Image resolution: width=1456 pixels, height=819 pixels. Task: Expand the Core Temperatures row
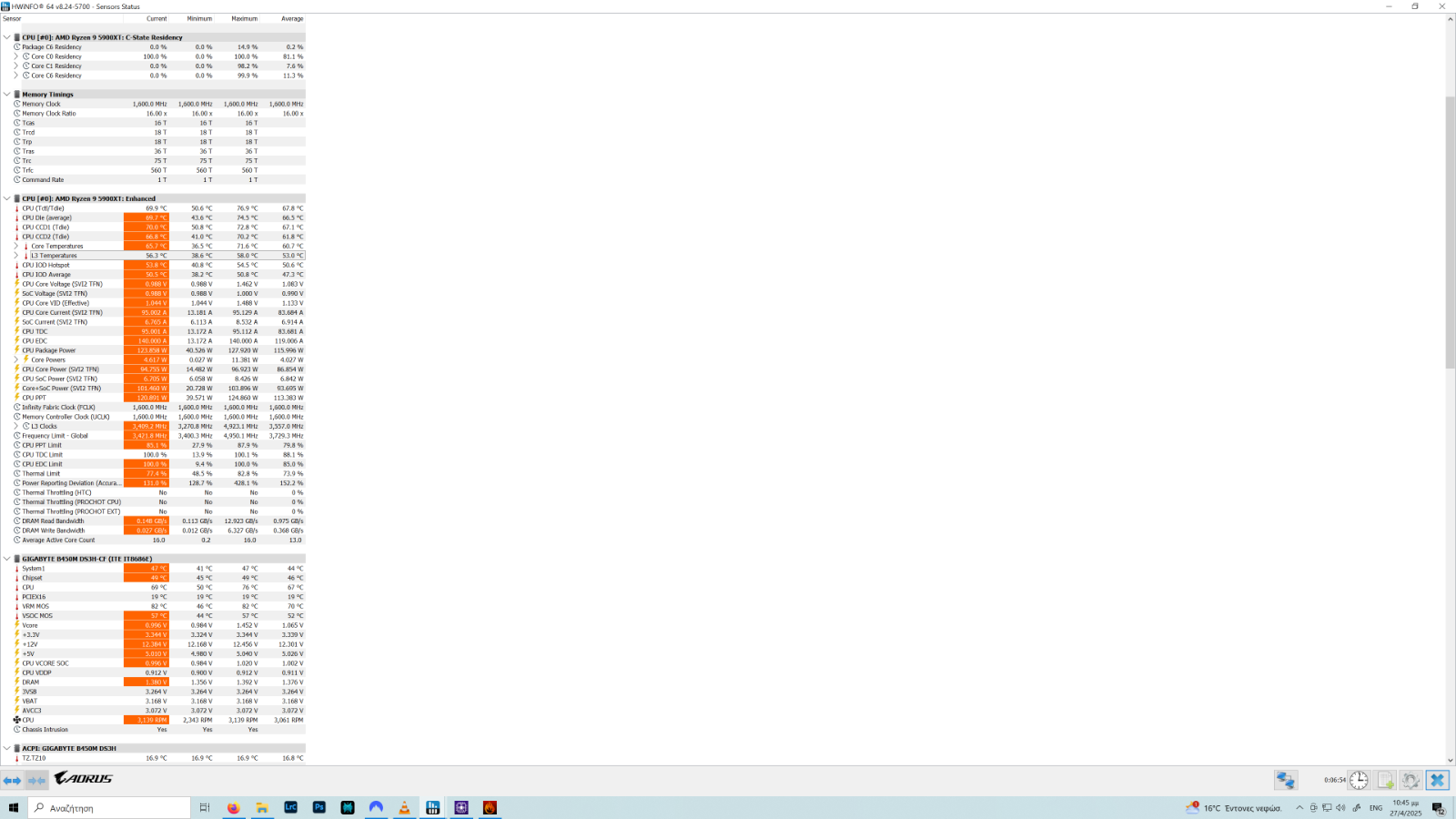tap(15, 246)
